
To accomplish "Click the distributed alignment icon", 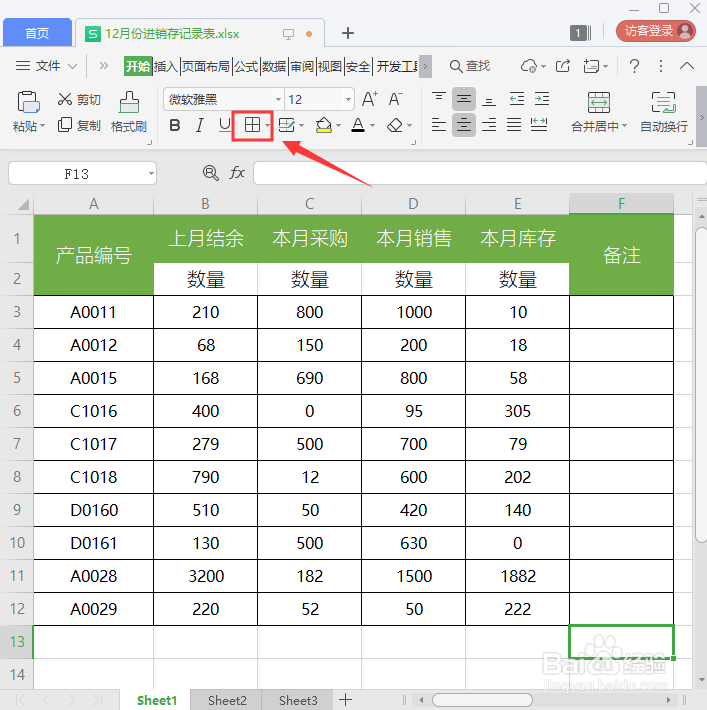I will point(539,125).
